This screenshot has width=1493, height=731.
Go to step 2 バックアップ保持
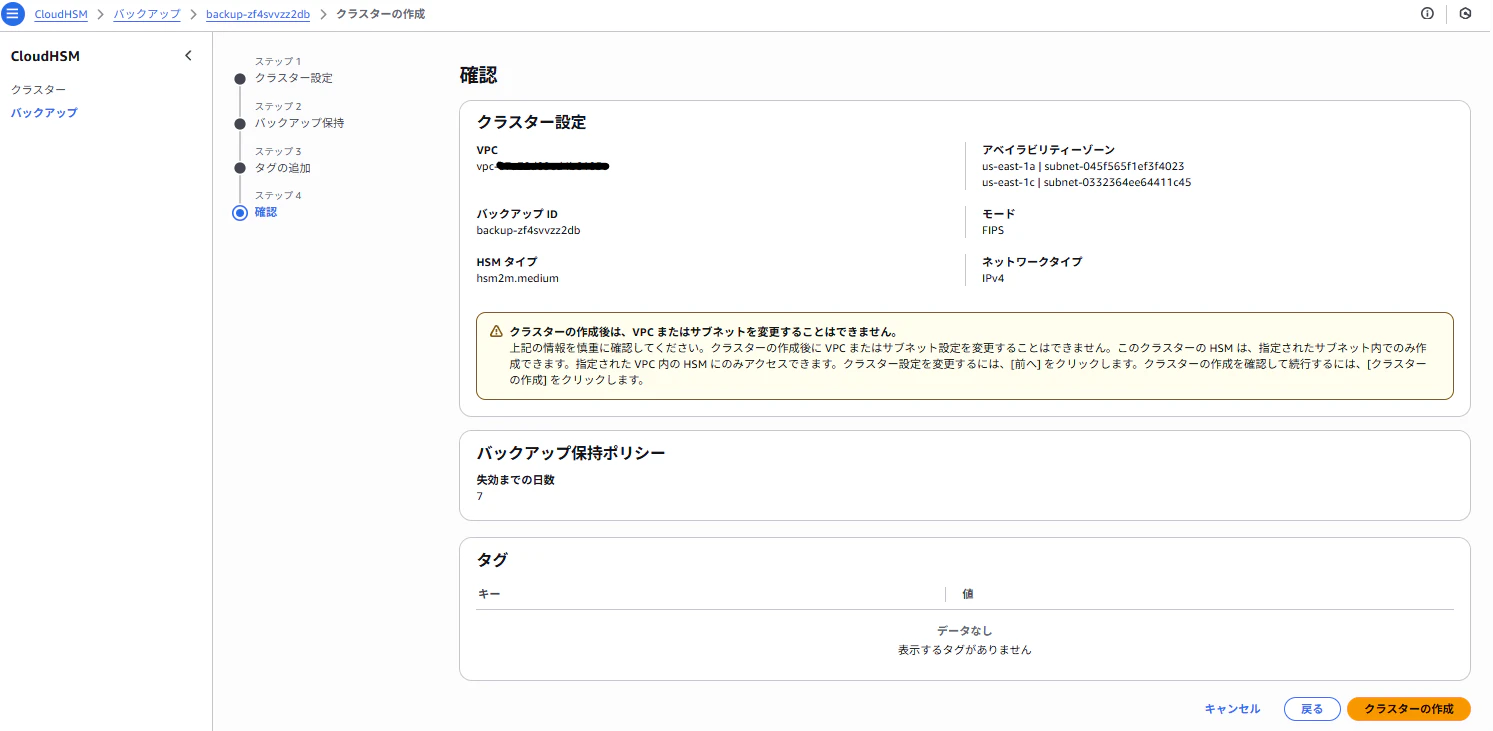299,123
